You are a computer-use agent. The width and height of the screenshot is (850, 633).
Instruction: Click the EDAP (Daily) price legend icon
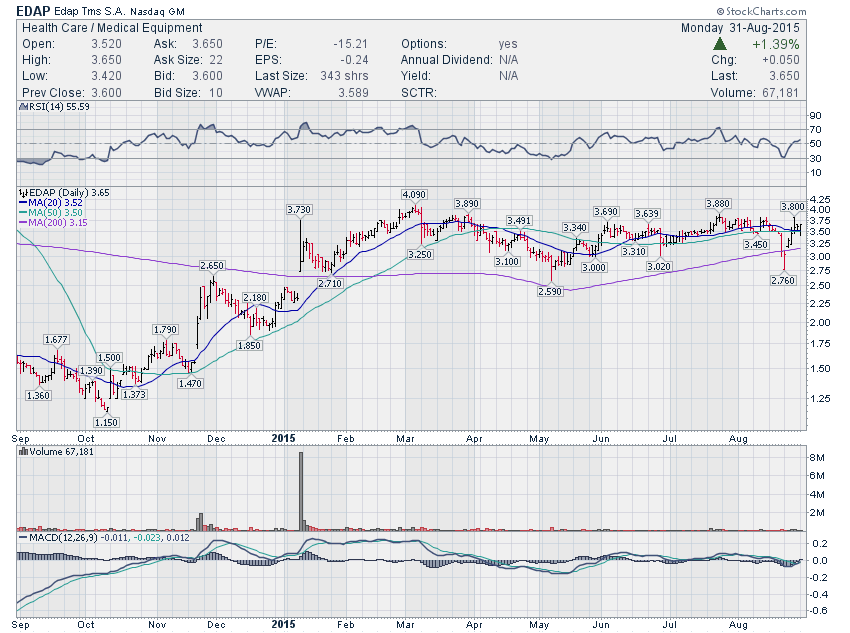pos(23,192)
